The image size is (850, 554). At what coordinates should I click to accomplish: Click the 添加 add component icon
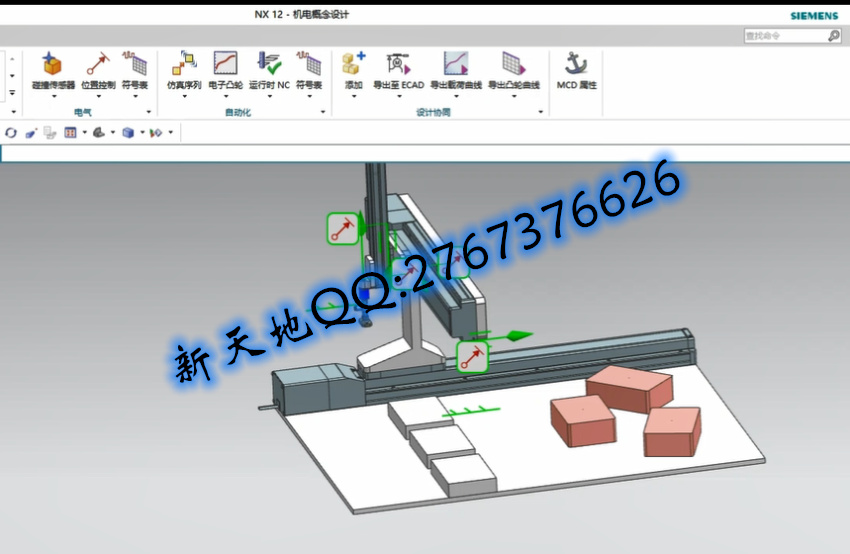[x=353, y=66]
